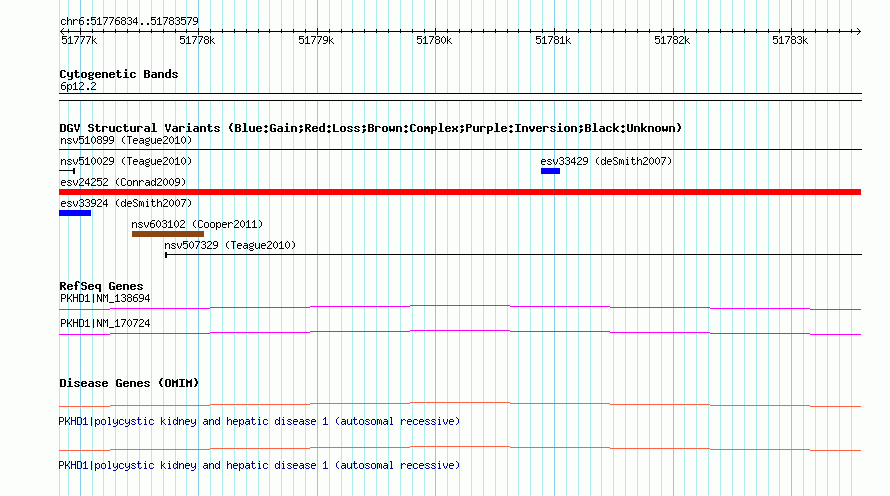
Task: Click the chr6:51776834..51783579 coordinate label
Action: (x=129, y=22)
